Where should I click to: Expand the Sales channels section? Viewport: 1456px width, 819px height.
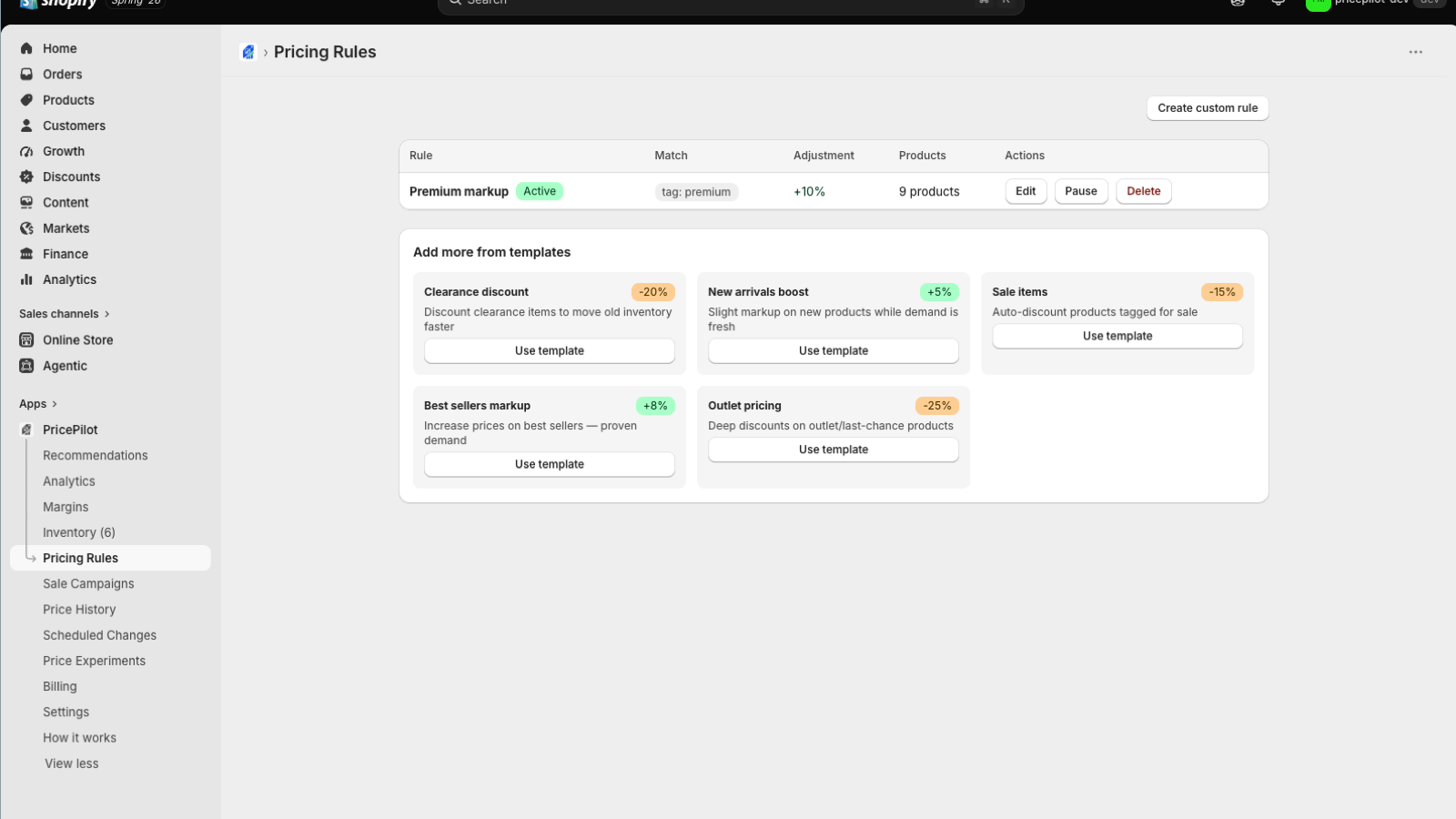(65, 314)
